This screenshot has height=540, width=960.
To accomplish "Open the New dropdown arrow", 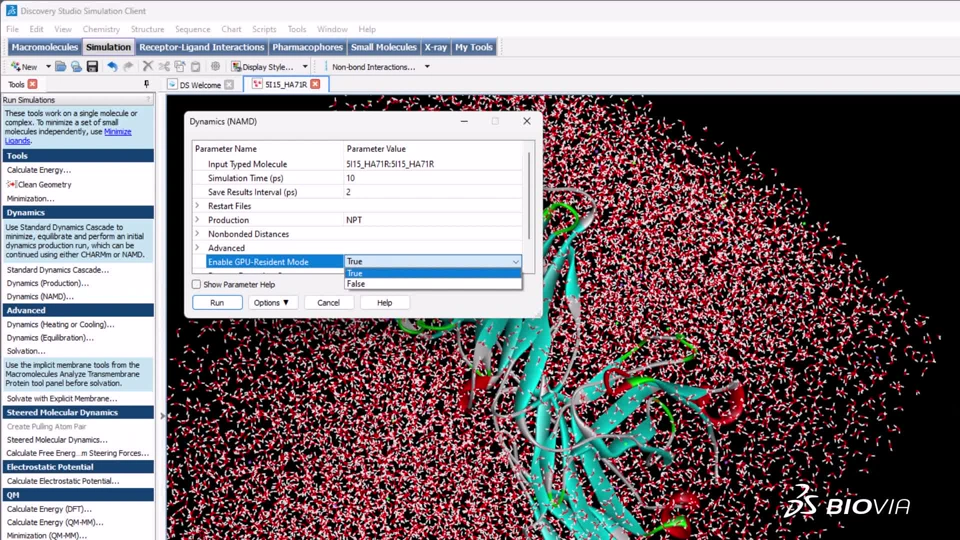I will pos(48,67).
